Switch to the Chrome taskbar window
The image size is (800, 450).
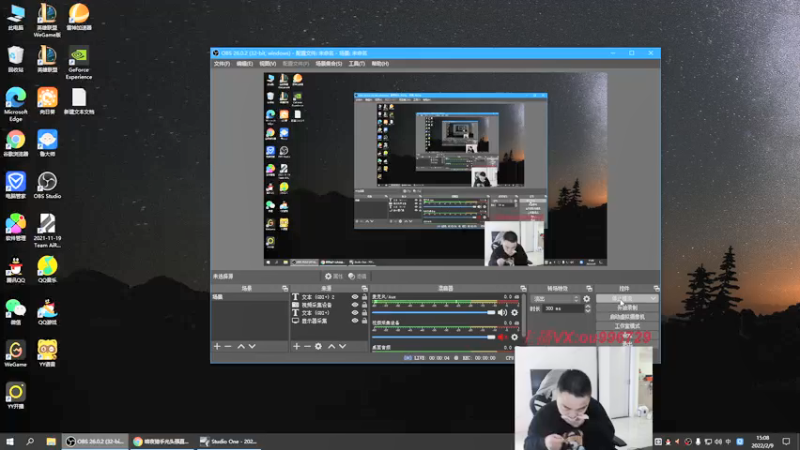tap(162, 441)
